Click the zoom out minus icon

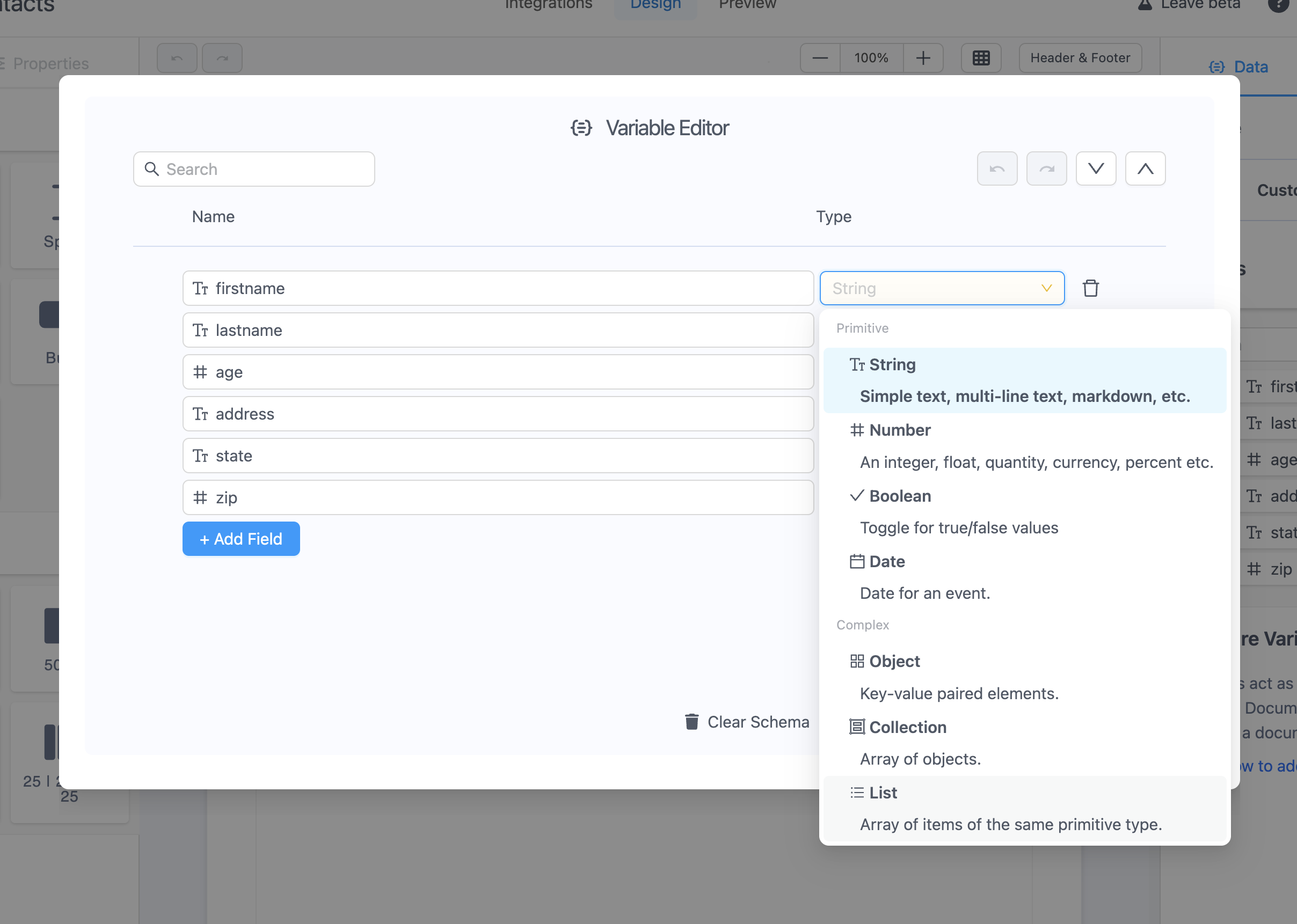[x=820, y=58]
